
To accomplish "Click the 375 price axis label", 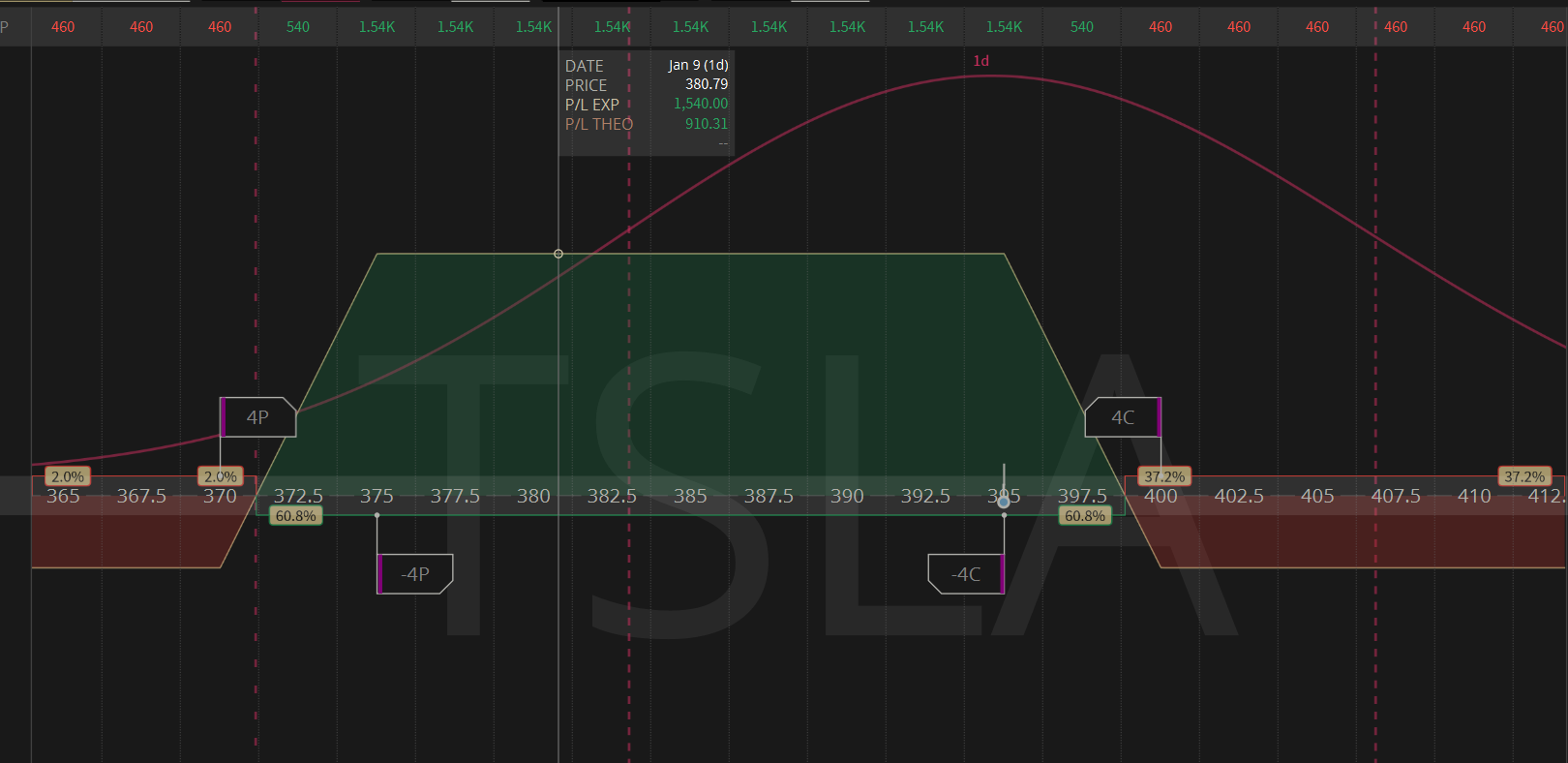I will pyautogui.click(x=377, y=496).
